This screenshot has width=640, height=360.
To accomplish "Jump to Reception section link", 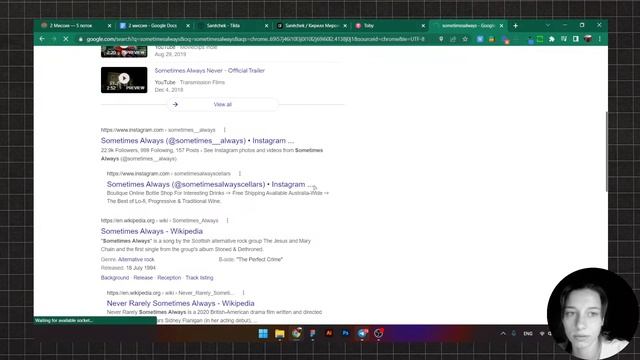I will (169, 278).
